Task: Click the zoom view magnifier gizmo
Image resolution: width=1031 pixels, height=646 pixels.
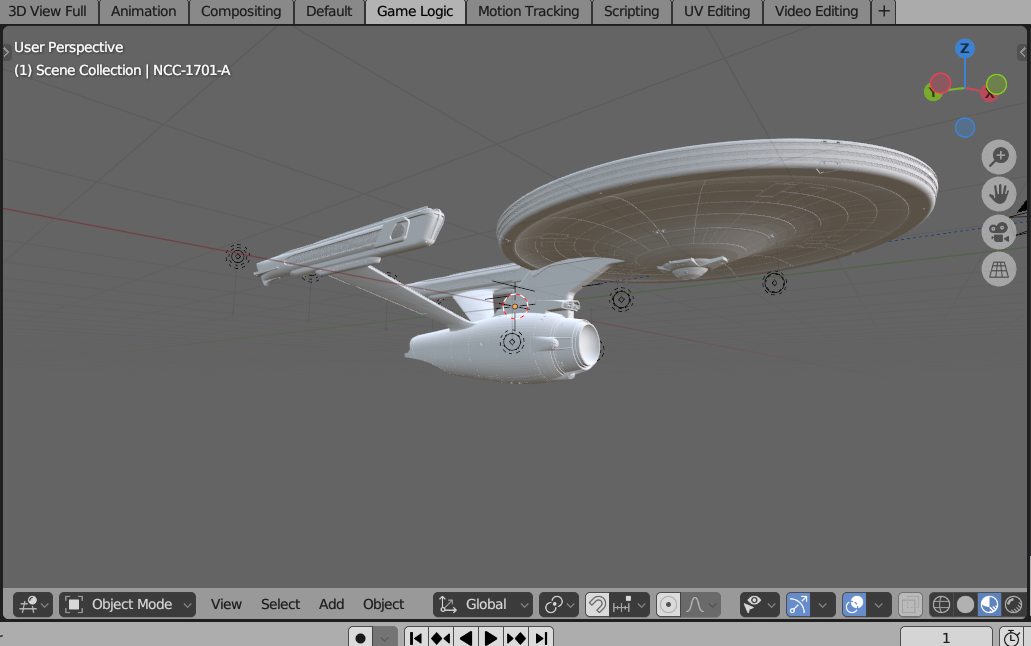Action: pos(999,157)
